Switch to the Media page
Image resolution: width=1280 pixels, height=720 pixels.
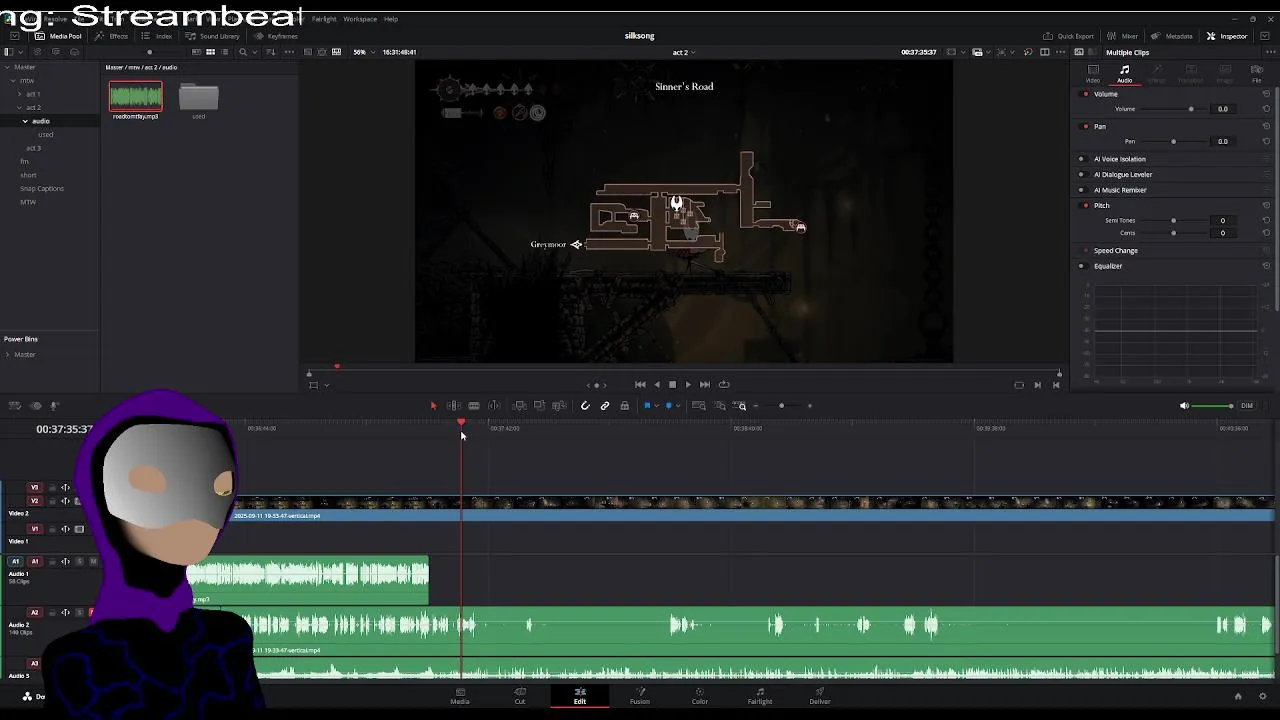pyautogui.click(x=460, y=696)
